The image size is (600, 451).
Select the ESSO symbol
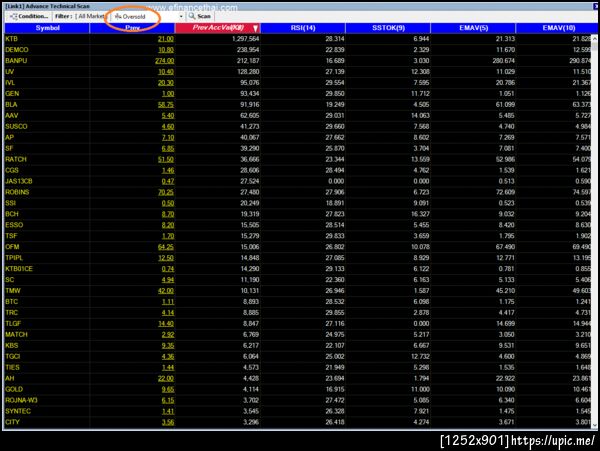(x=14, y=225)
